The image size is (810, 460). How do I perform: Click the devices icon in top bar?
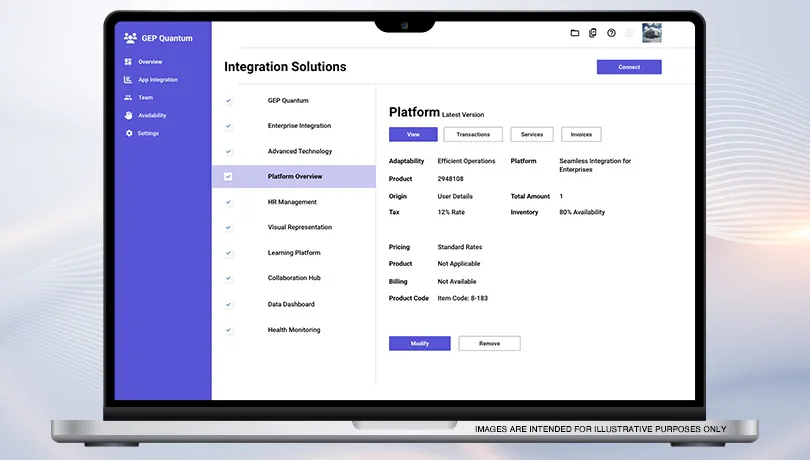(593, 33)
